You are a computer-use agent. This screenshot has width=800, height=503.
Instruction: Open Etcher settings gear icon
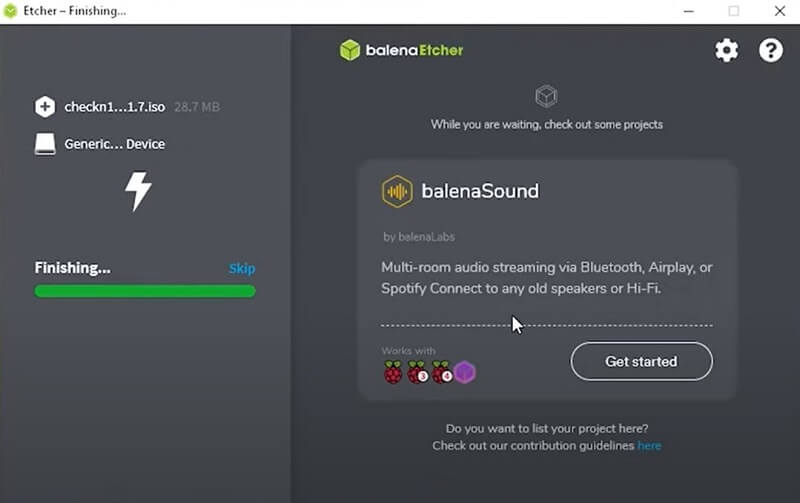coord(726,51)
